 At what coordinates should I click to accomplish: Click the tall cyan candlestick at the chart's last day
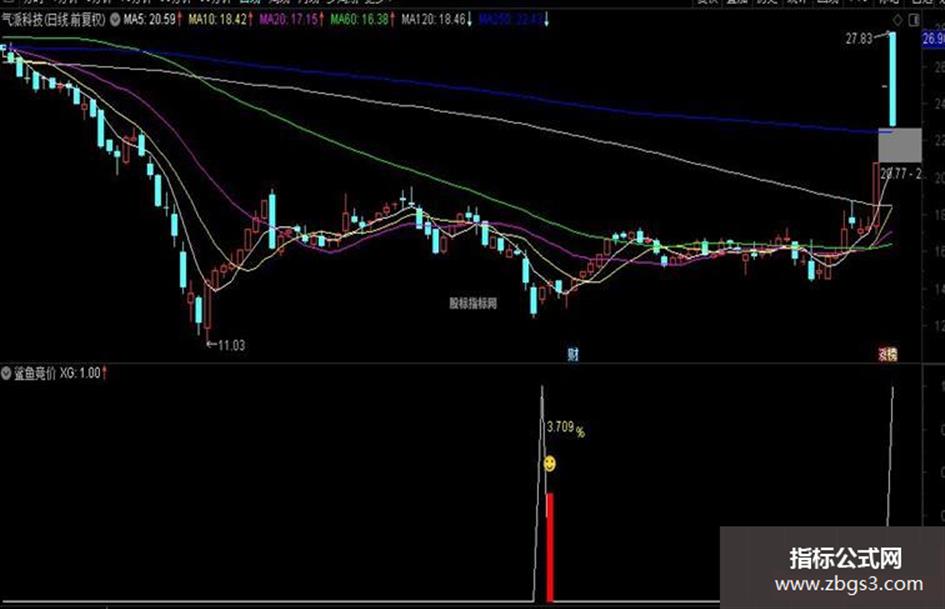[x=893, y=79]
